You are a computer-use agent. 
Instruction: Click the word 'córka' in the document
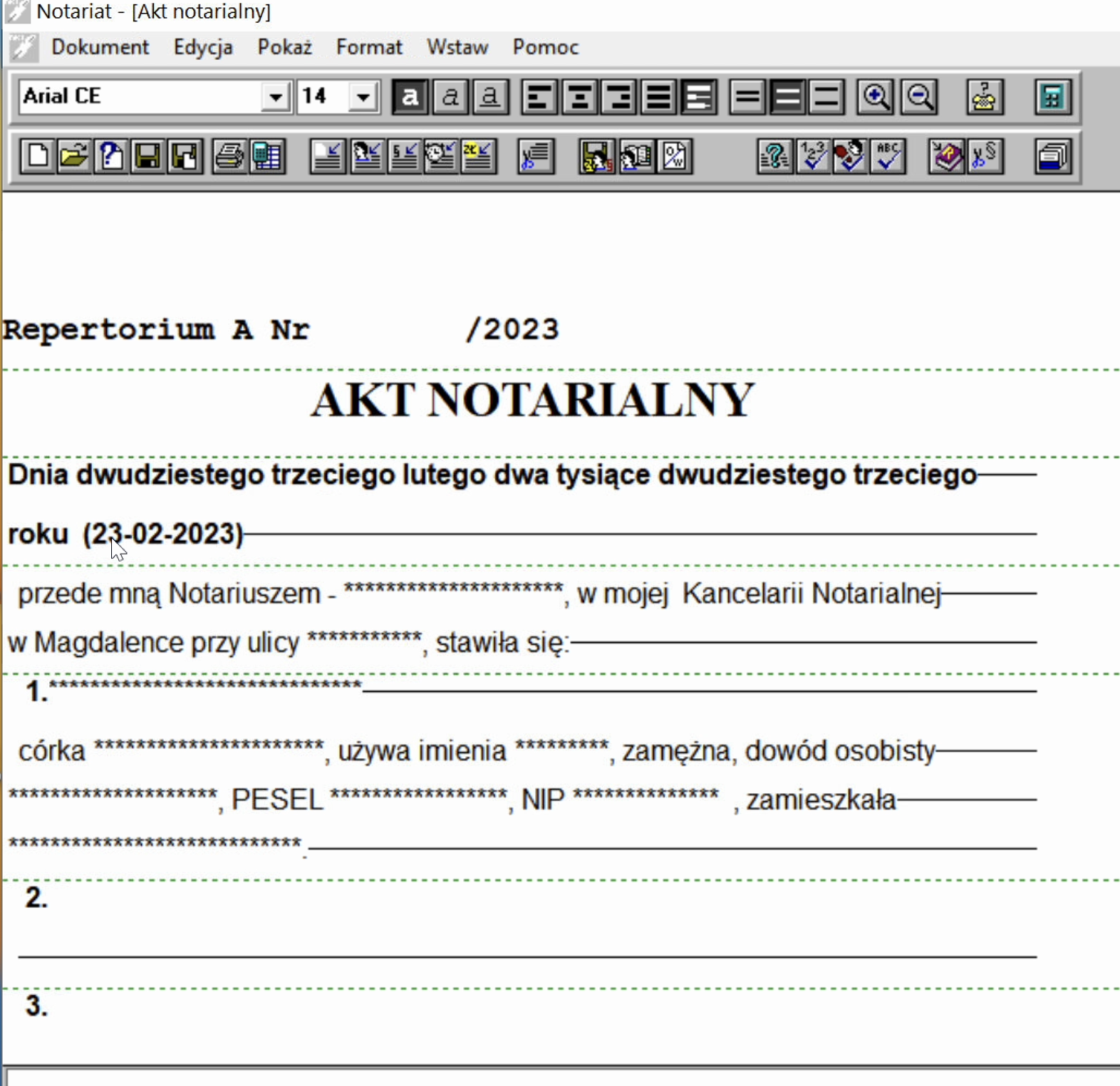tap(52, 751)
